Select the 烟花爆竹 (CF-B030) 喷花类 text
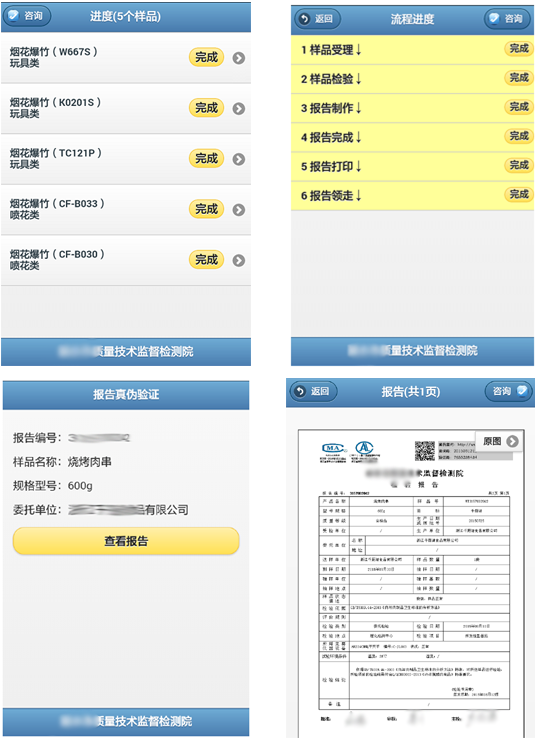This screenshot has height=739, width=535. 57,260
